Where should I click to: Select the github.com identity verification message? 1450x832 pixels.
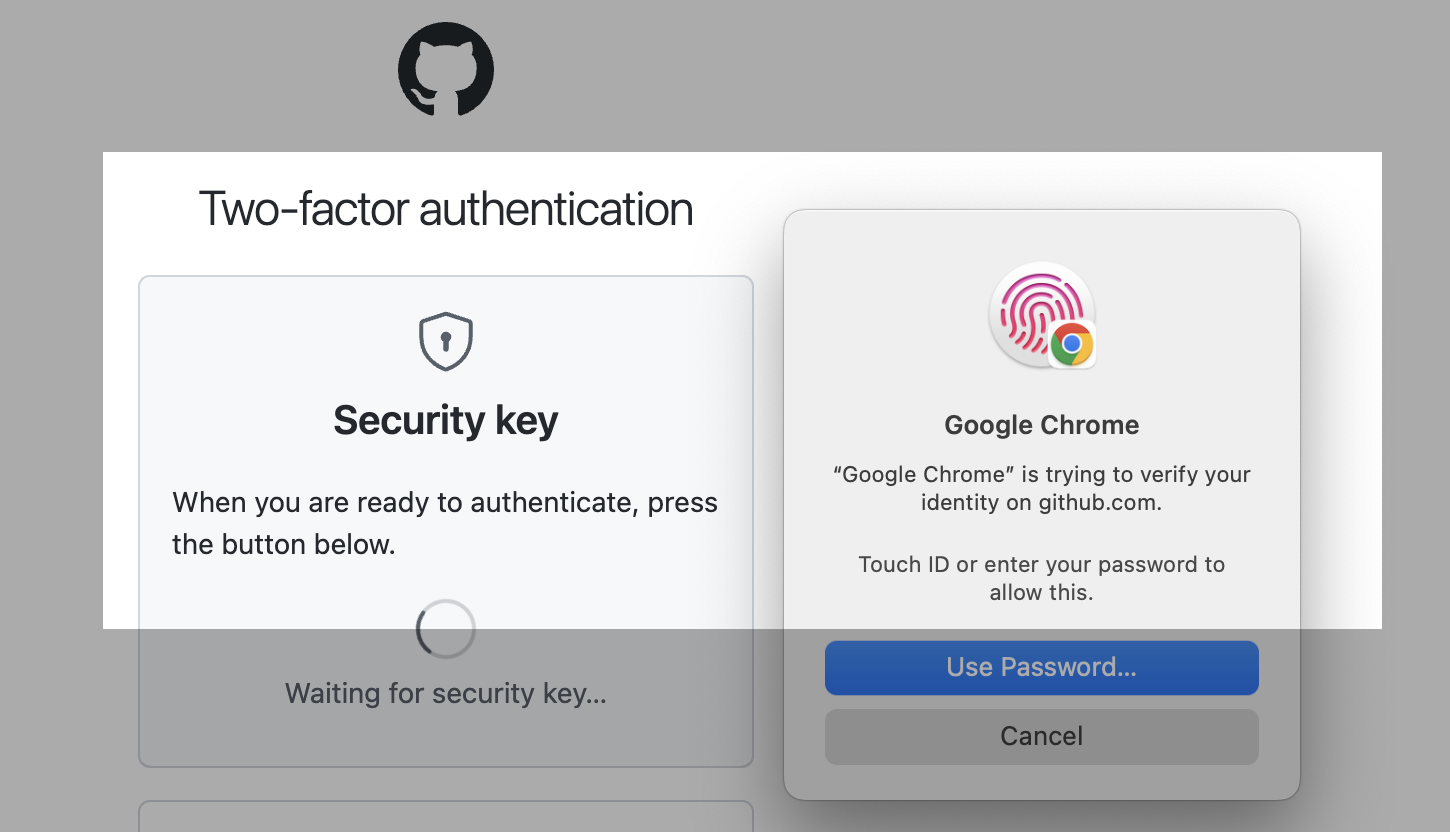(1041, 488)
